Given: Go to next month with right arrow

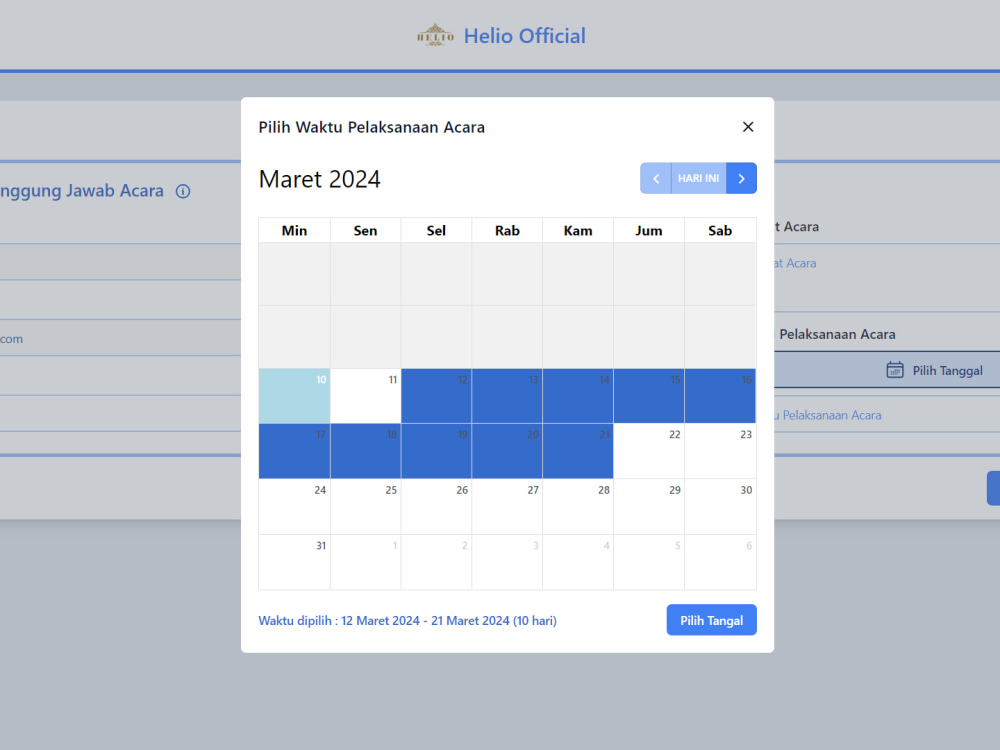Looking at the screenshot, I should tap(741, 178).
